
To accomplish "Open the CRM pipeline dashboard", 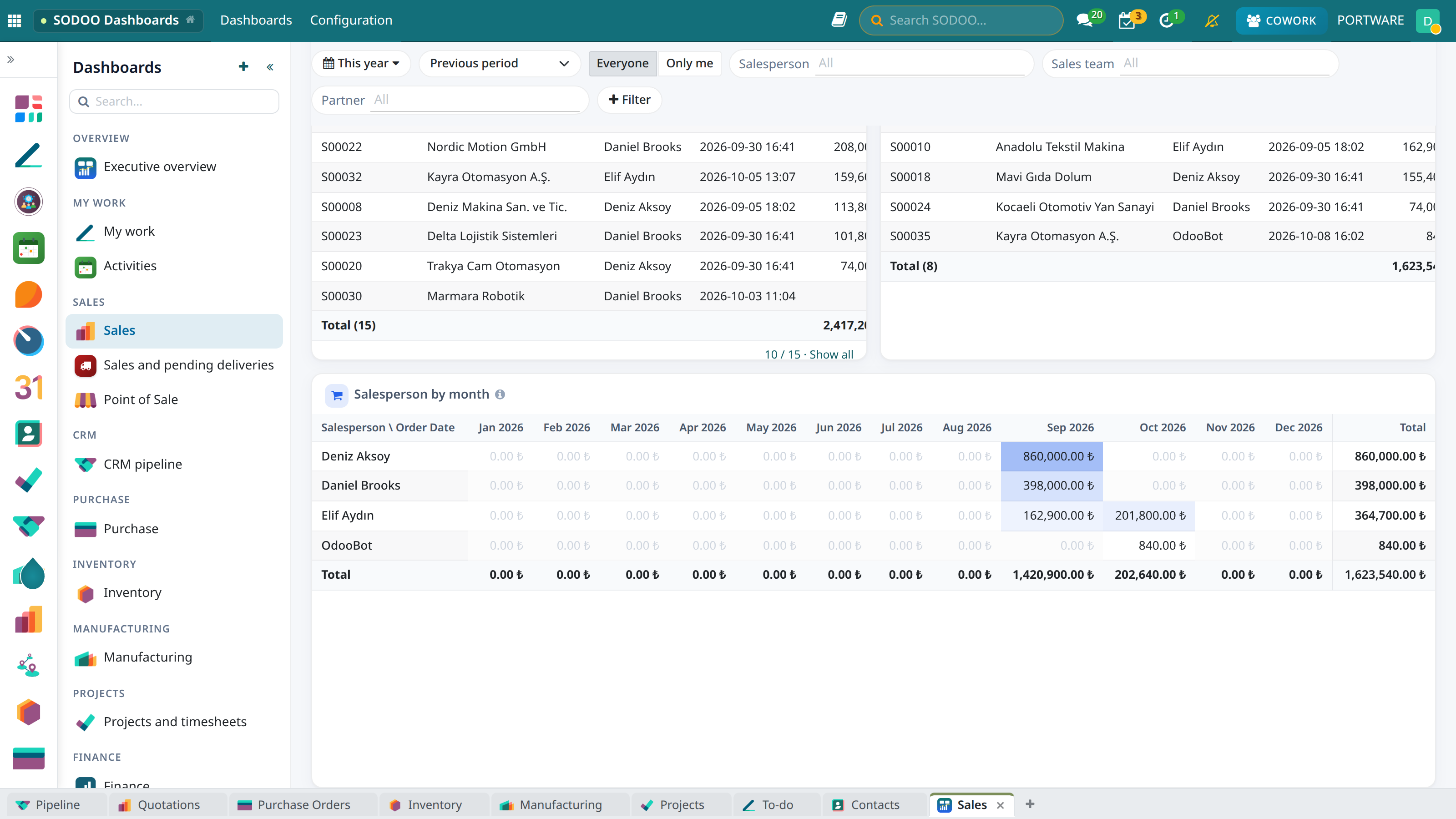I will 174,464.
